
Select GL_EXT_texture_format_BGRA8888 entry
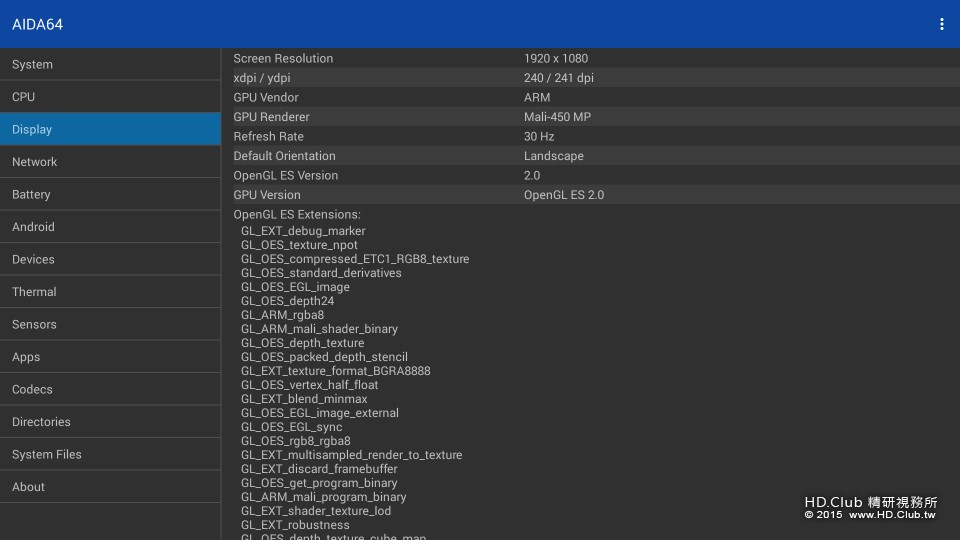click(336, 371)
